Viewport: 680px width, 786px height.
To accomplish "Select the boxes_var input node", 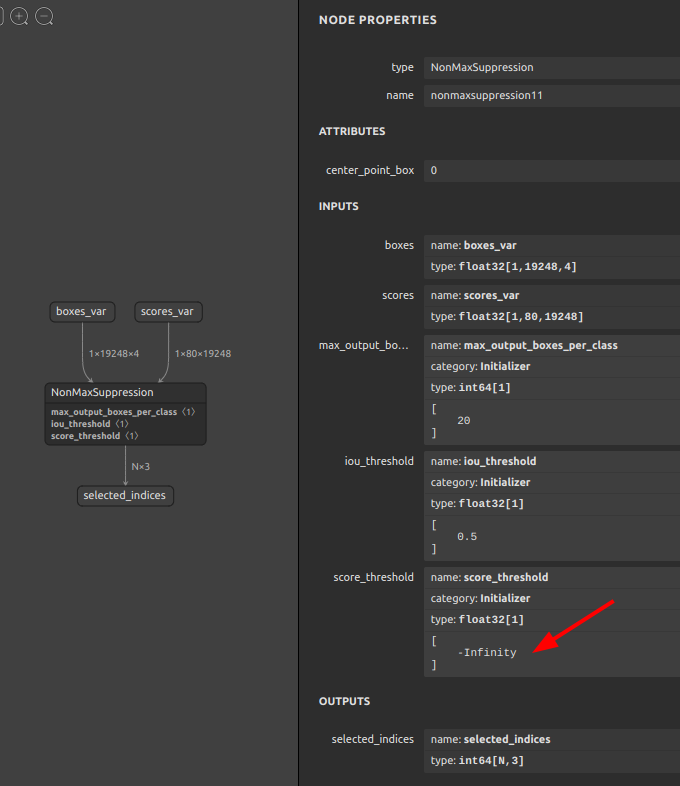I will pyautogui.click(x=81, y=312).
